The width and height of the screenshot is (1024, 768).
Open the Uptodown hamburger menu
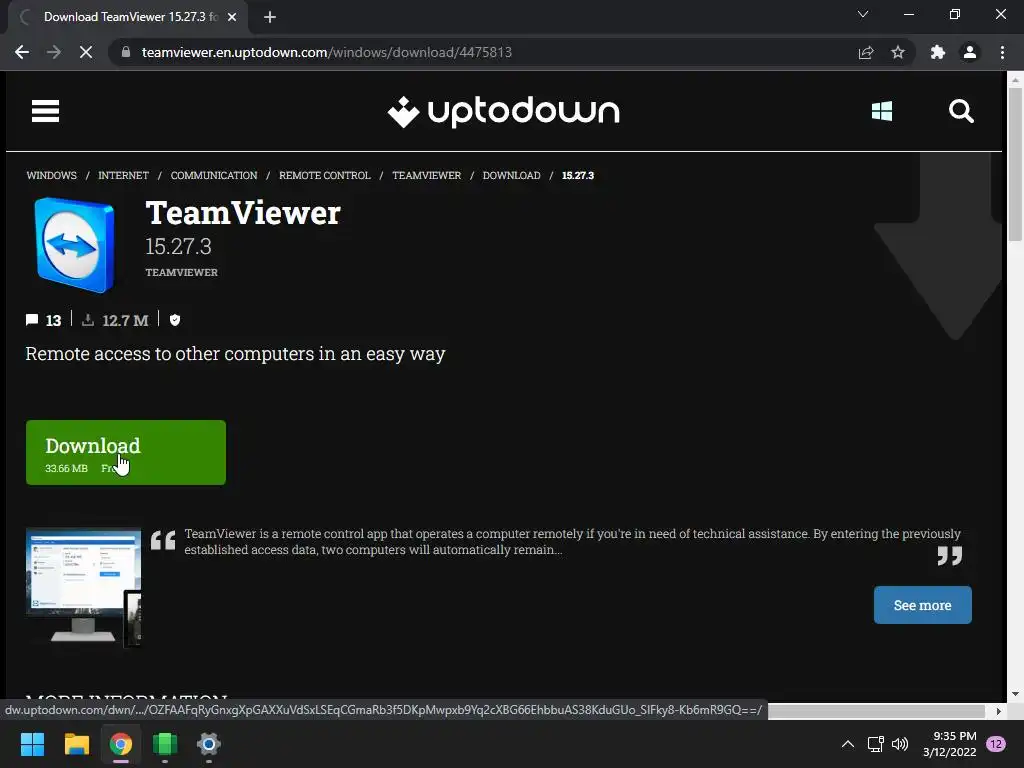(45, 111)
